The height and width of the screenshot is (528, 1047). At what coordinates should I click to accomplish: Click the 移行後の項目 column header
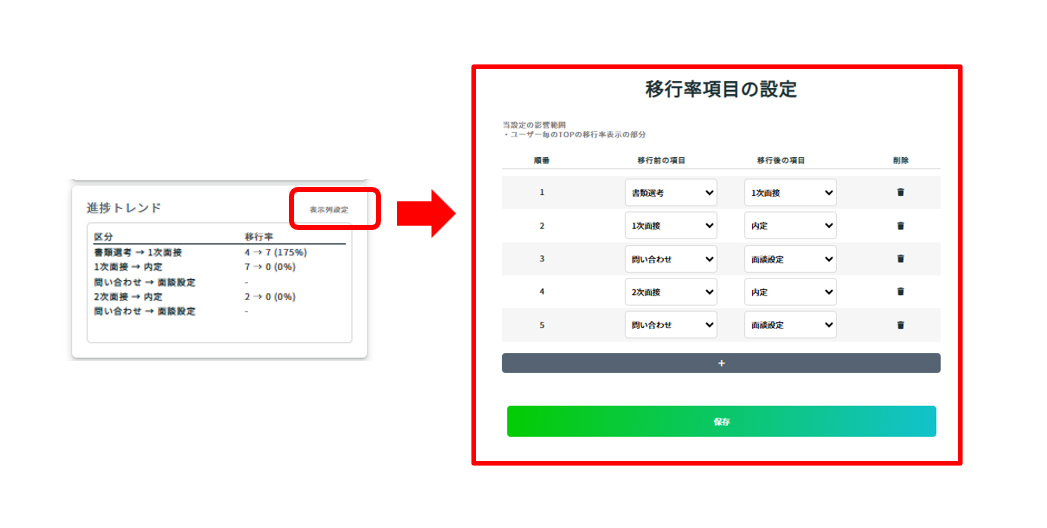(x=781, y=160)
